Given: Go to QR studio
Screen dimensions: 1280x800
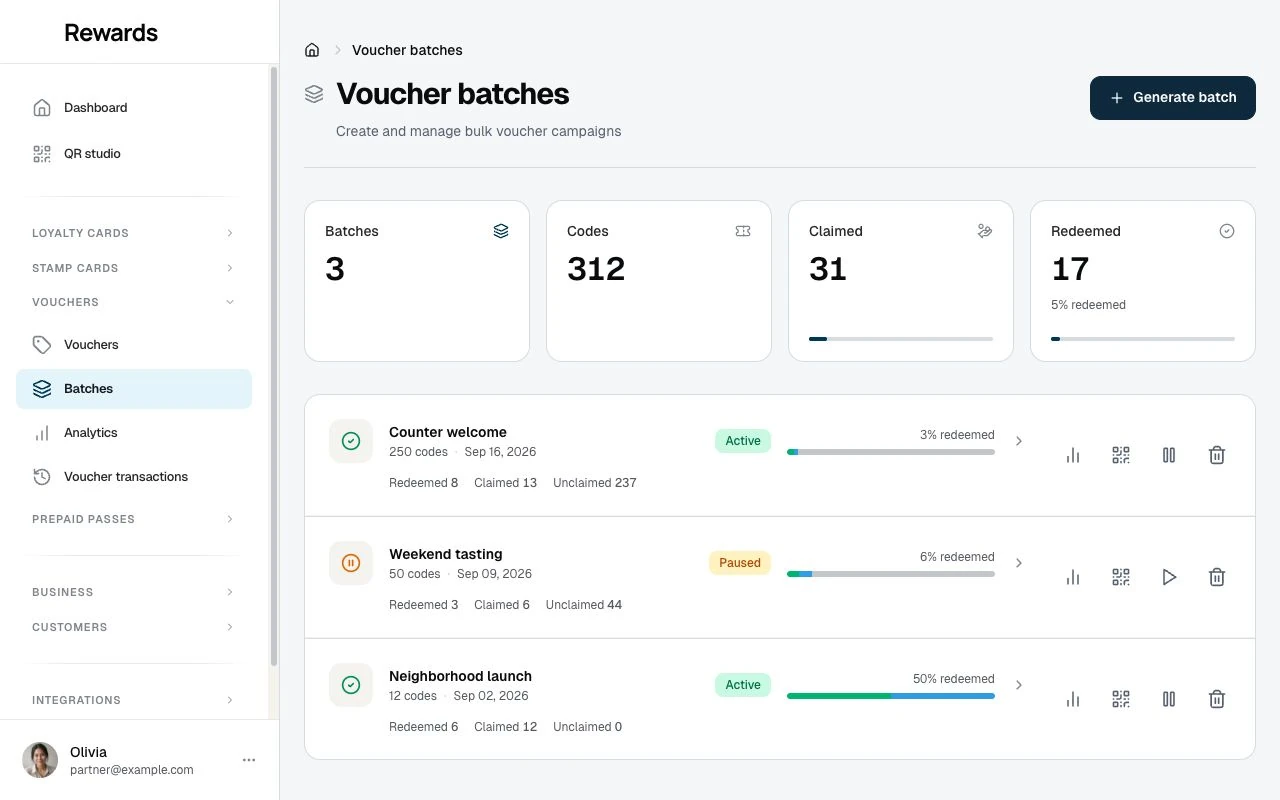Looking at the screenshot, I should (134, 154).
